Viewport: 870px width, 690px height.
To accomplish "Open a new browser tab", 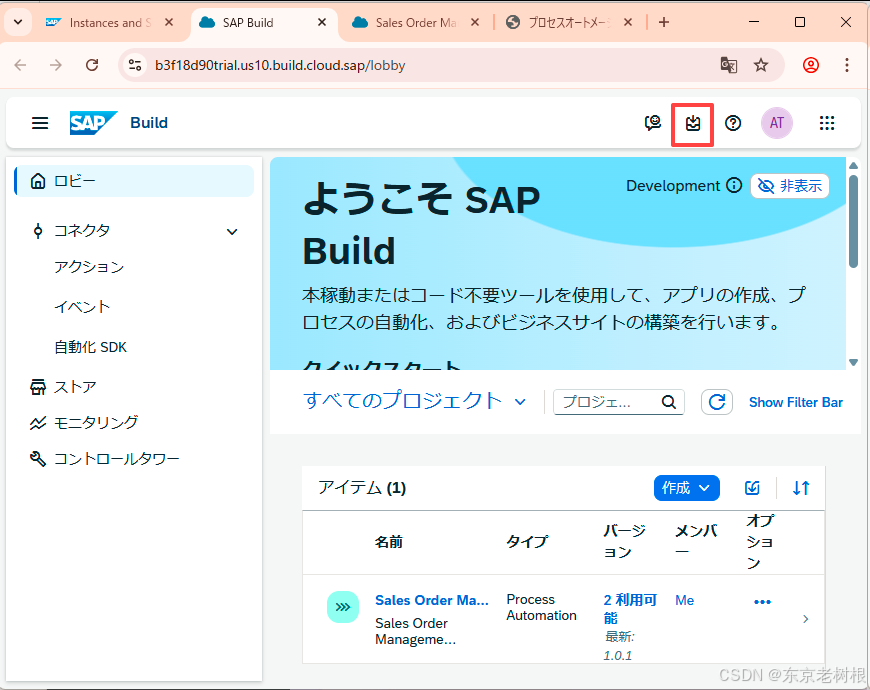I will [x=664, y=22].
